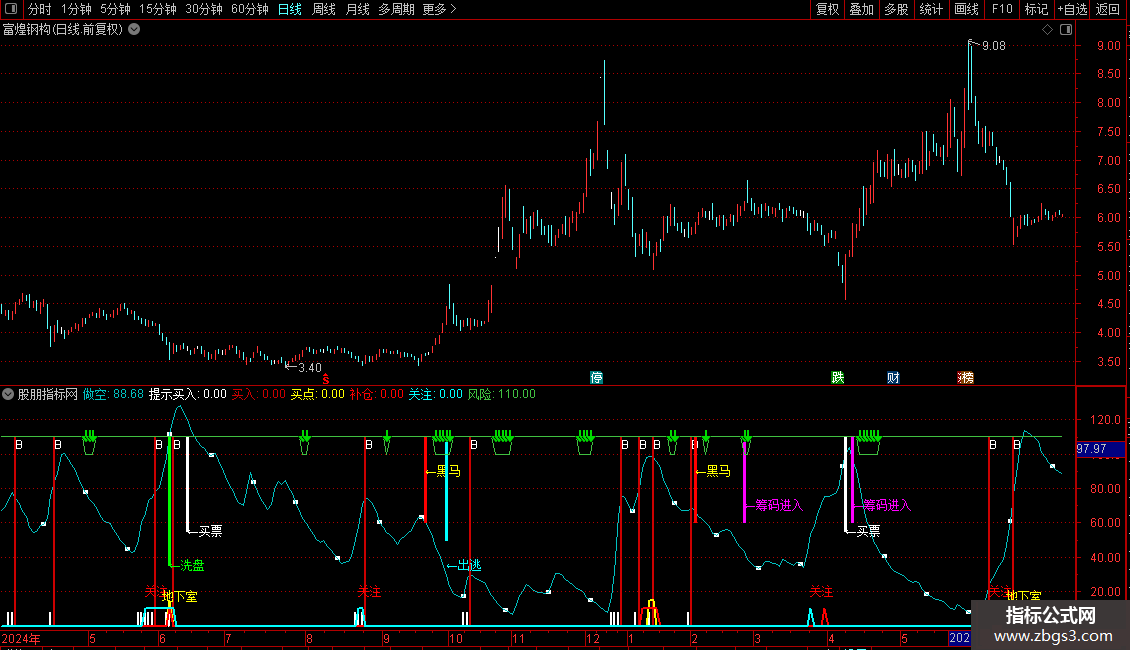This screenshot has width=1130, height=650.
Task: Click the 3.40 low price label
Action: tap(310, 368)
